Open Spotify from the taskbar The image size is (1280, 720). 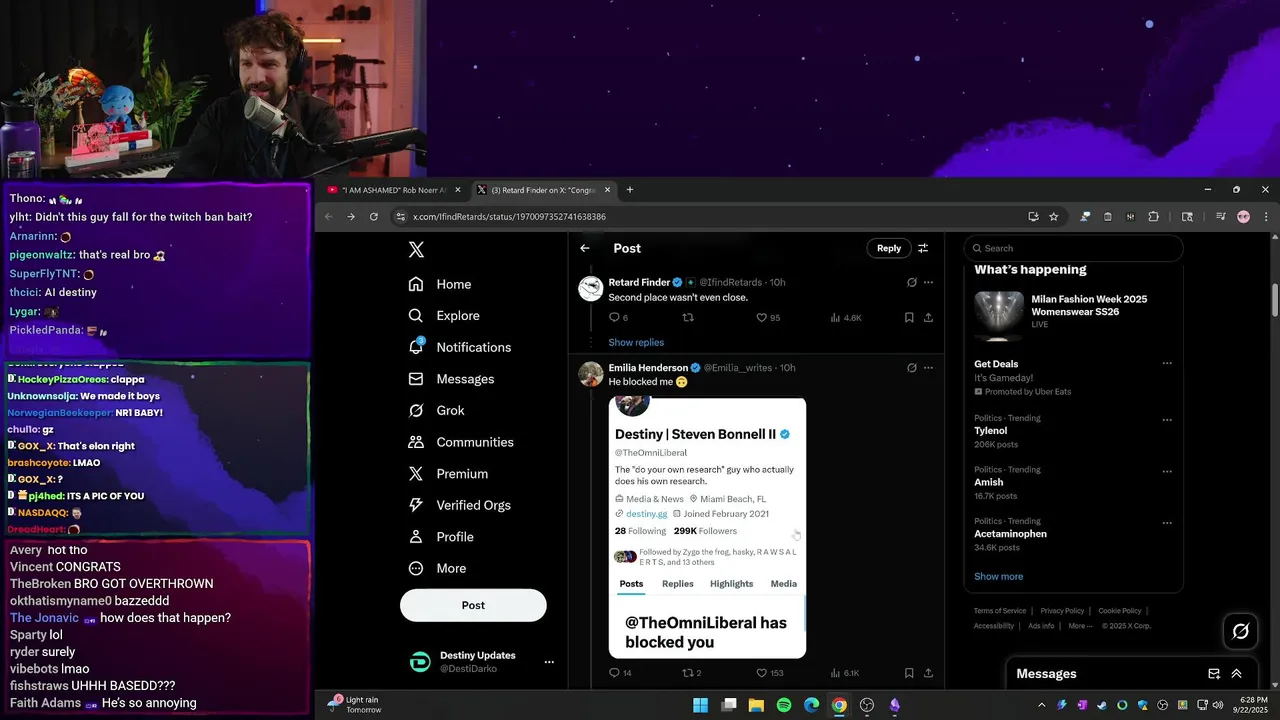pyautogui.click(x=784, y=705)
